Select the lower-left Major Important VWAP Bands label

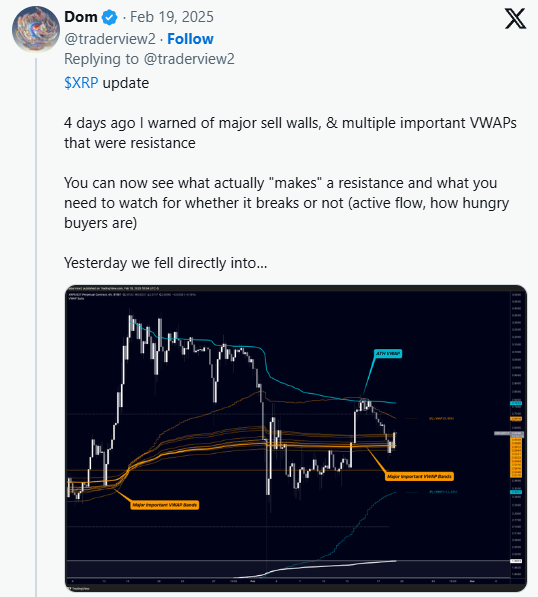164,505
